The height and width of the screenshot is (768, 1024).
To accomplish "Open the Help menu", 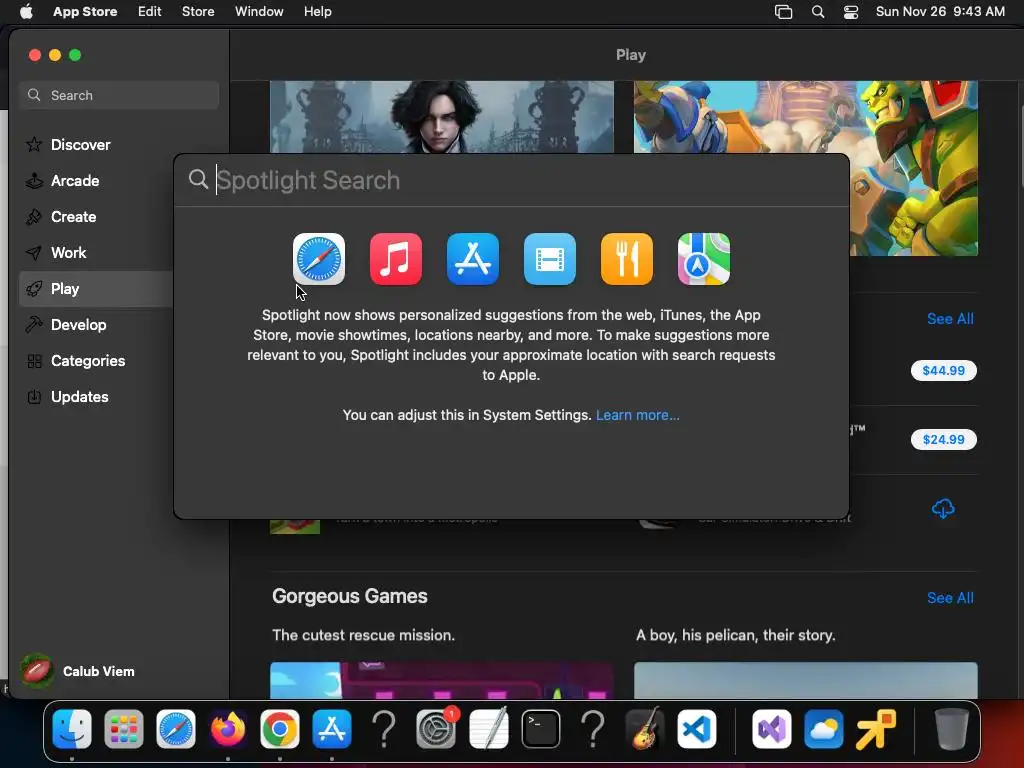I will (x=317, y=12).
